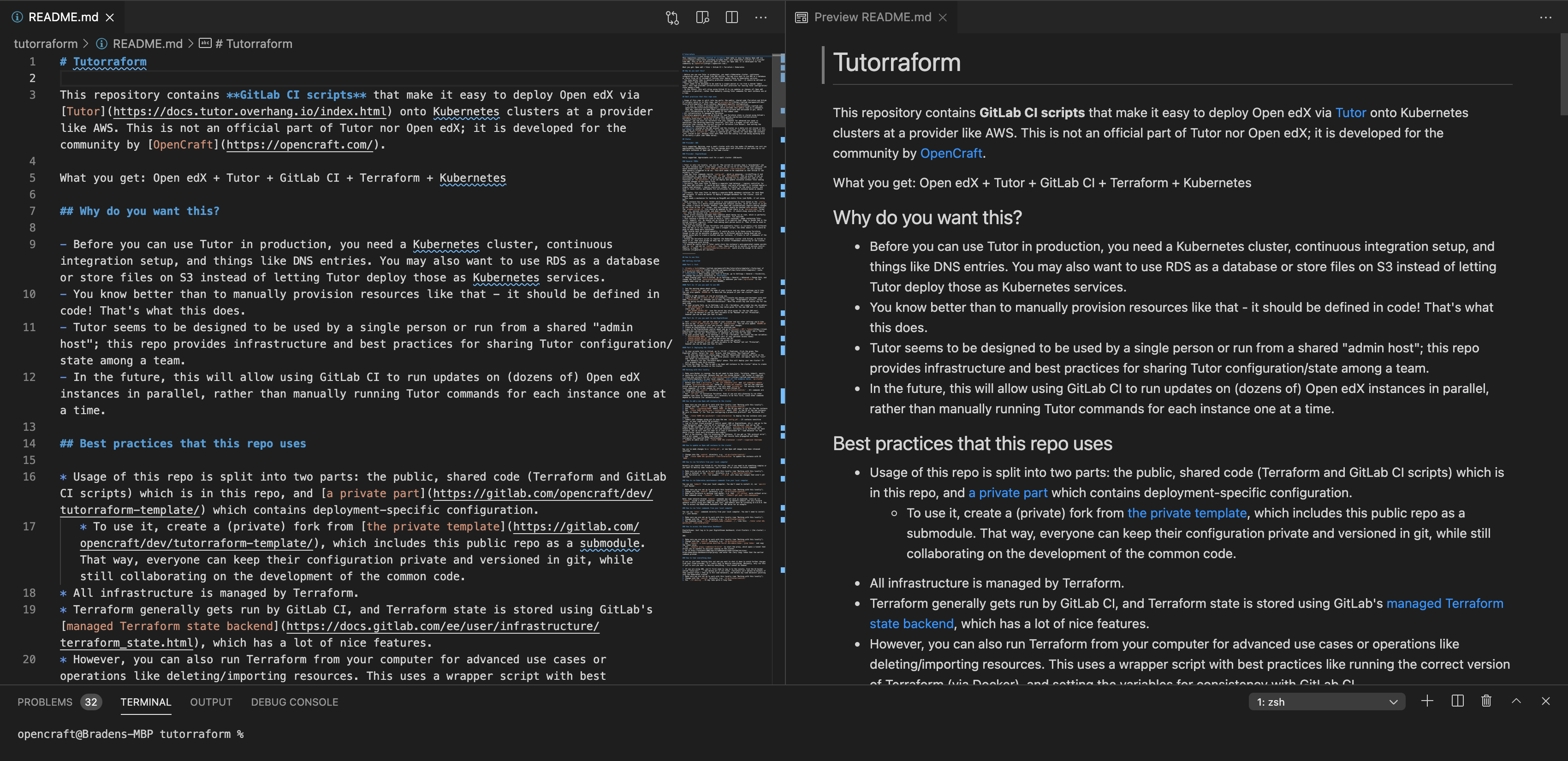Click 'Why do you want this?' preview heading

pyautogui.click(x=927, y=217)
